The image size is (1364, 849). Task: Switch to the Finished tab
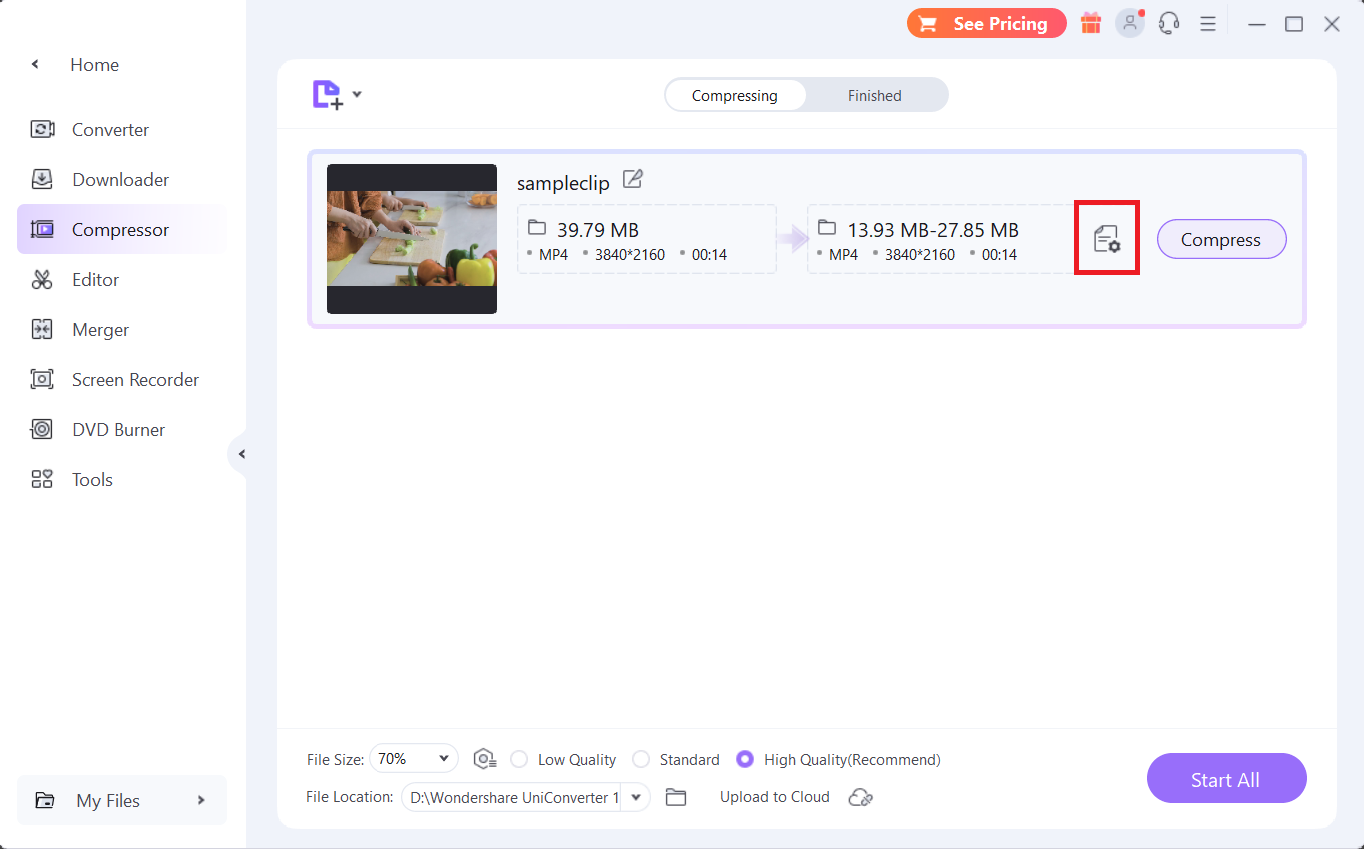pyautogui.click(x=874, y=95)
